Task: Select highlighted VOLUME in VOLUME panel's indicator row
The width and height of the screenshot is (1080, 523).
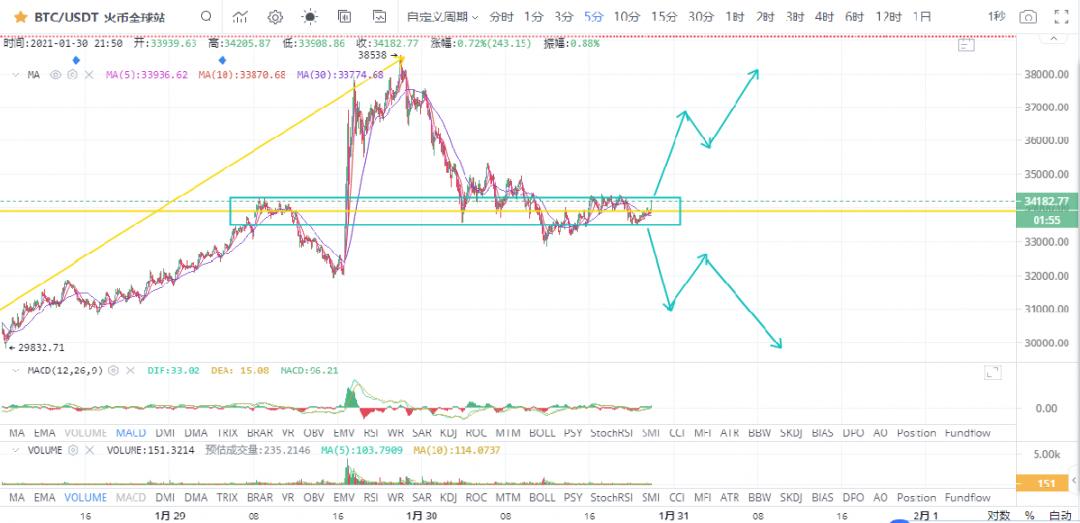Action: point(85,498)
